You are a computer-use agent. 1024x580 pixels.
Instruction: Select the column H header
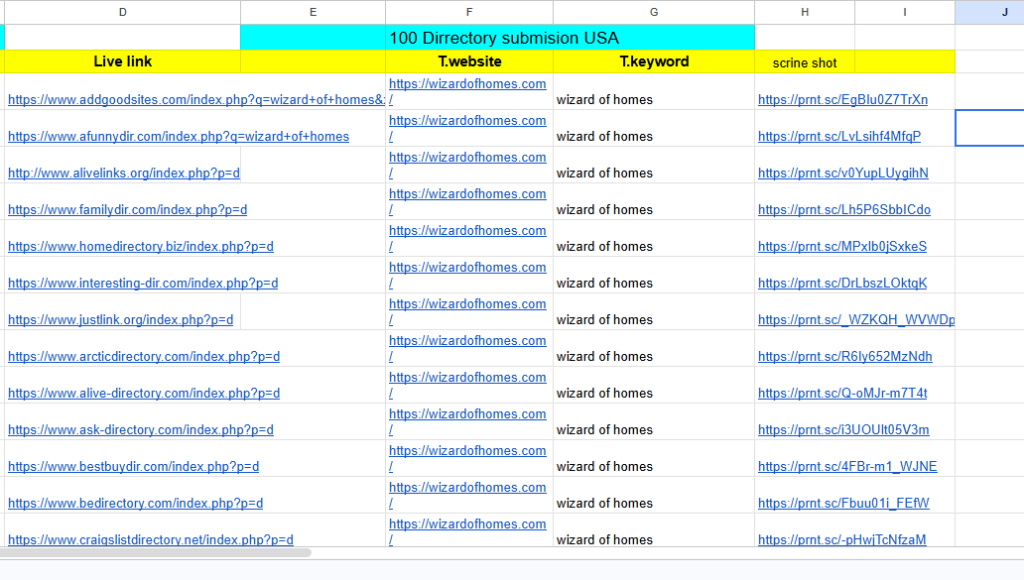[x=804, y=12]
